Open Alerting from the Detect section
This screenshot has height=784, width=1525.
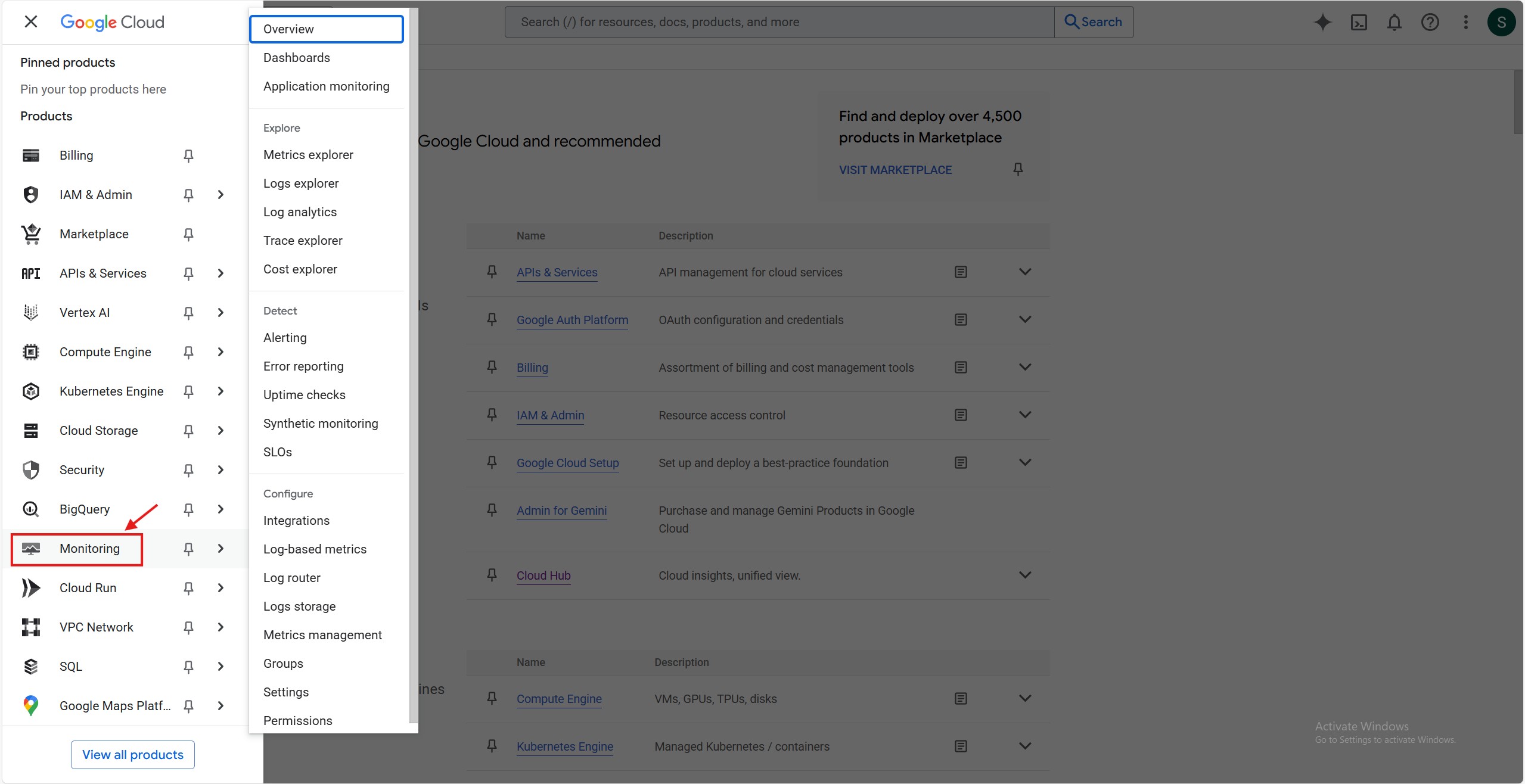285,338
